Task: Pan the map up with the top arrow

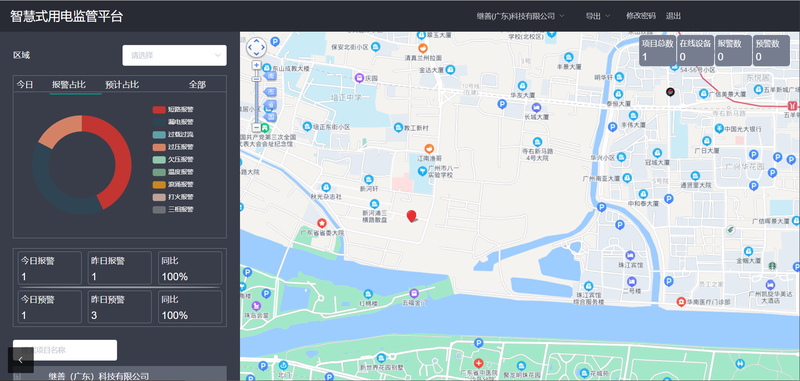Action: [257, 41]
